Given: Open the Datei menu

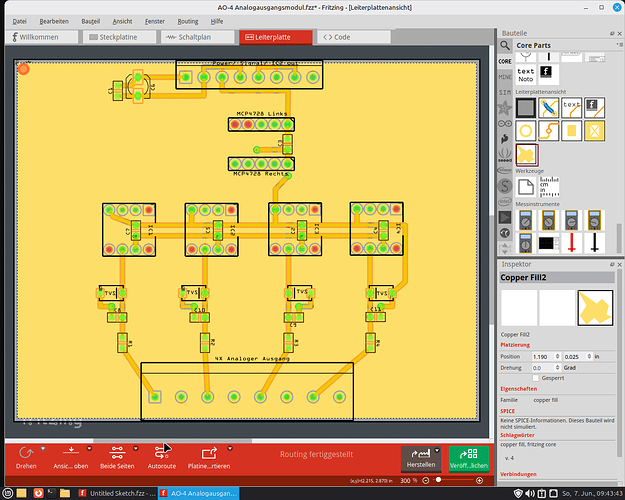Looking at the screenshot, I should 20,22.
